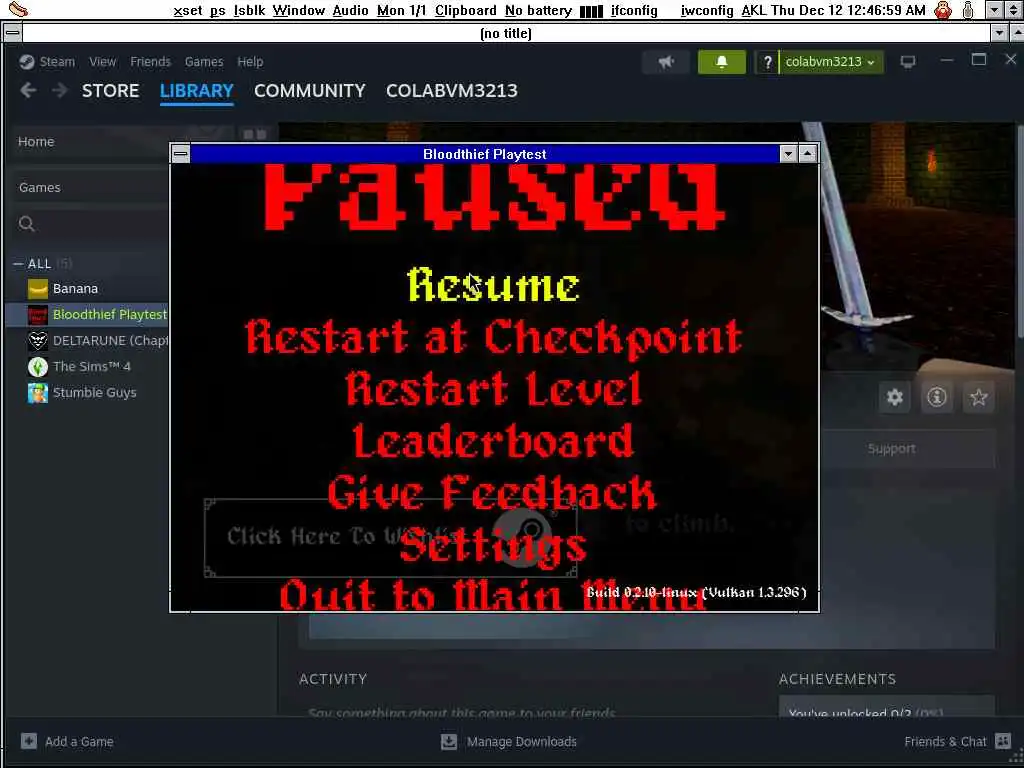
Task: Select Restart Level
Action: click(x=494, y=389)
